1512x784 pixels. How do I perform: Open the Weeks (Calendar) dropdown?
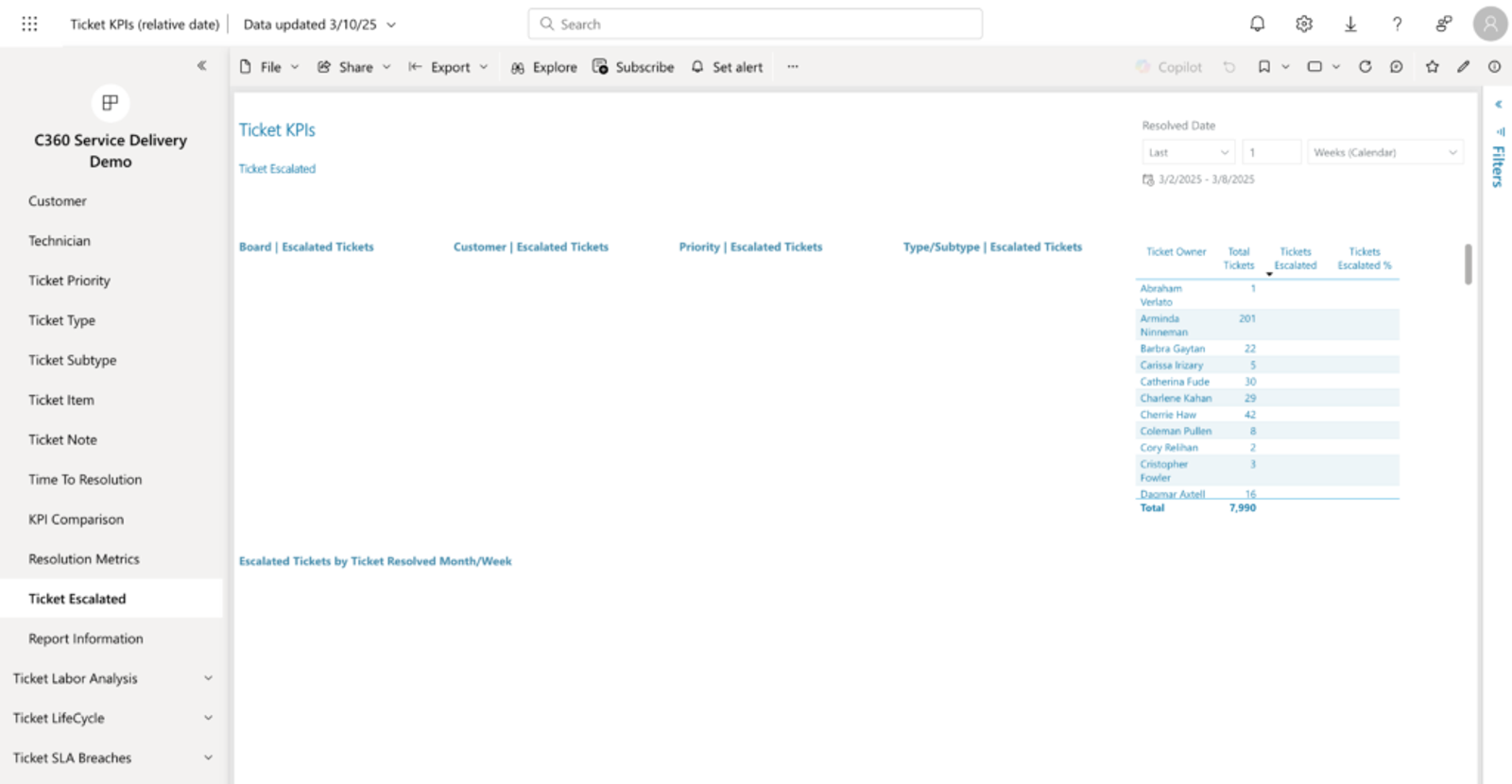tap(1384, 152)
